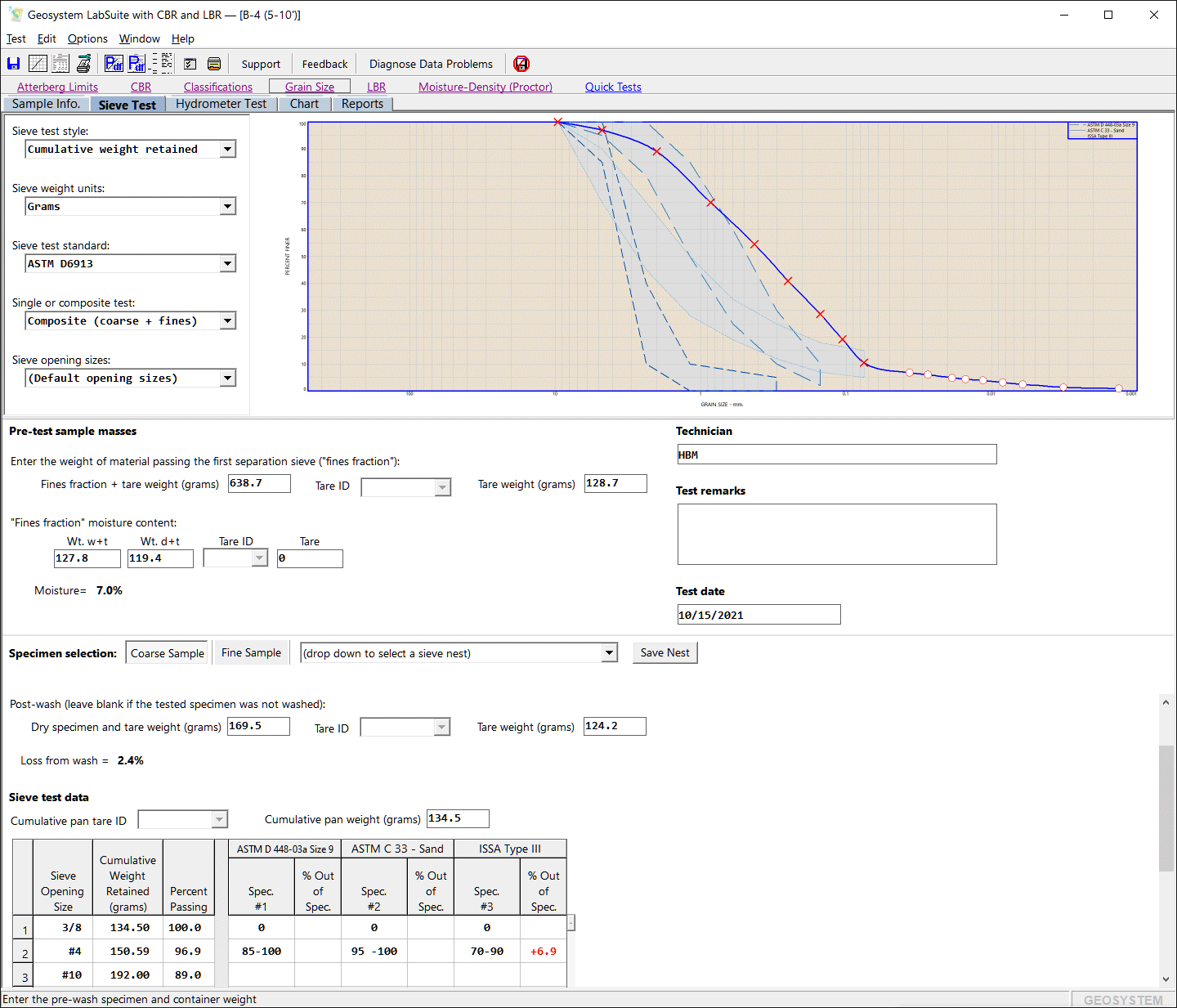Open the sieve nest selection dropdown
This screenshot has width=1177, height=1008.
[608, 653]
